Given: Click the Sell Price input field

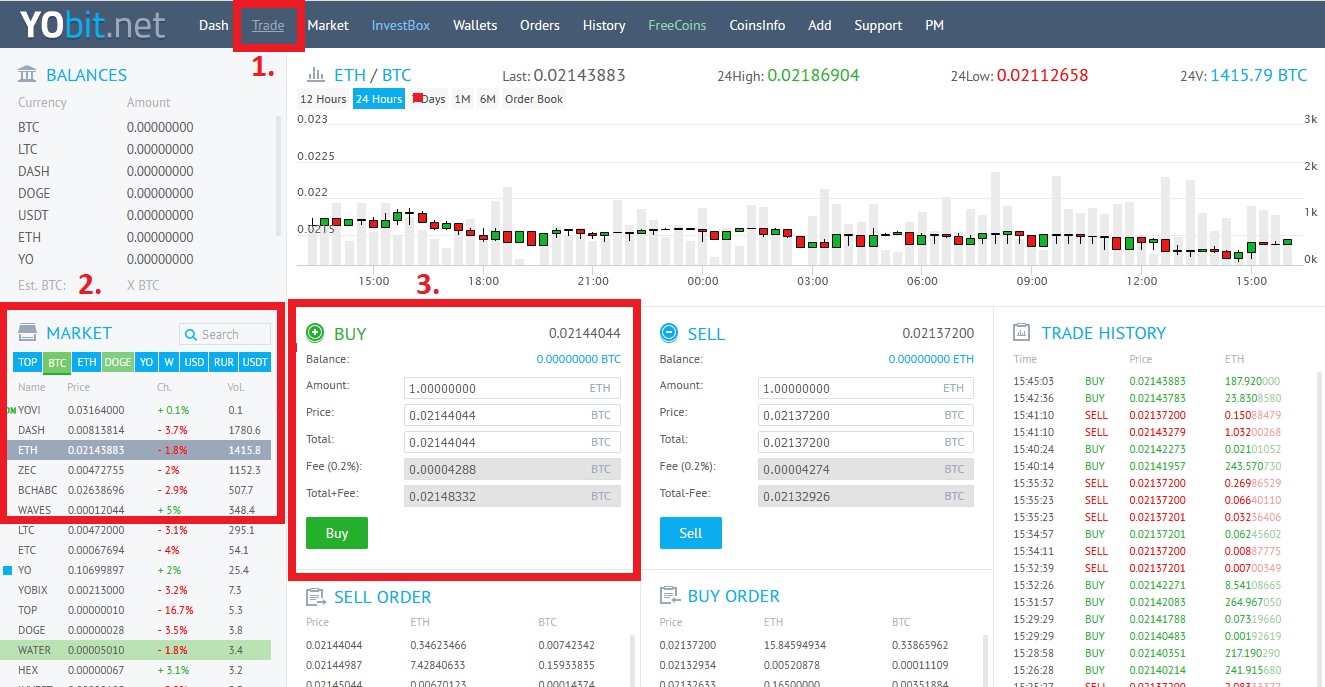Looking at the screenshot, I should (x=866, y=415).
